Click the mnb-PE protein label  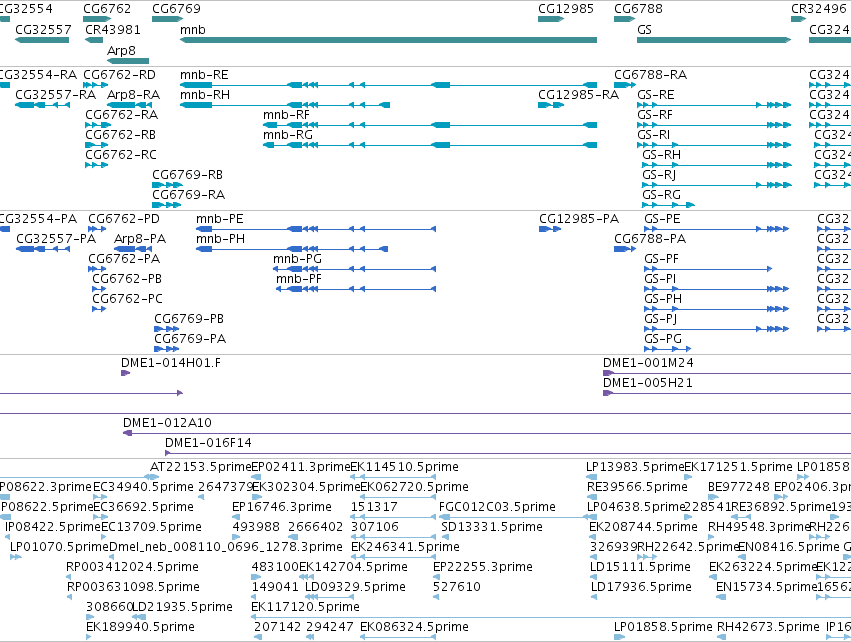pyautogui.click(x=220, y=219)
